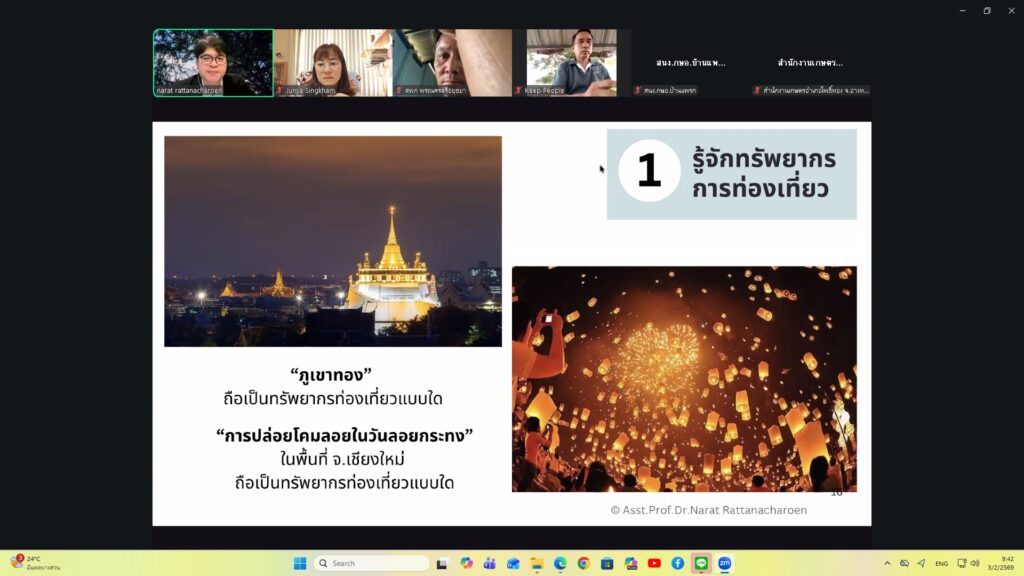This screenshot has height=576, width=1024.
Task: Open the volume control in system tray
Action: pos(975,563)
